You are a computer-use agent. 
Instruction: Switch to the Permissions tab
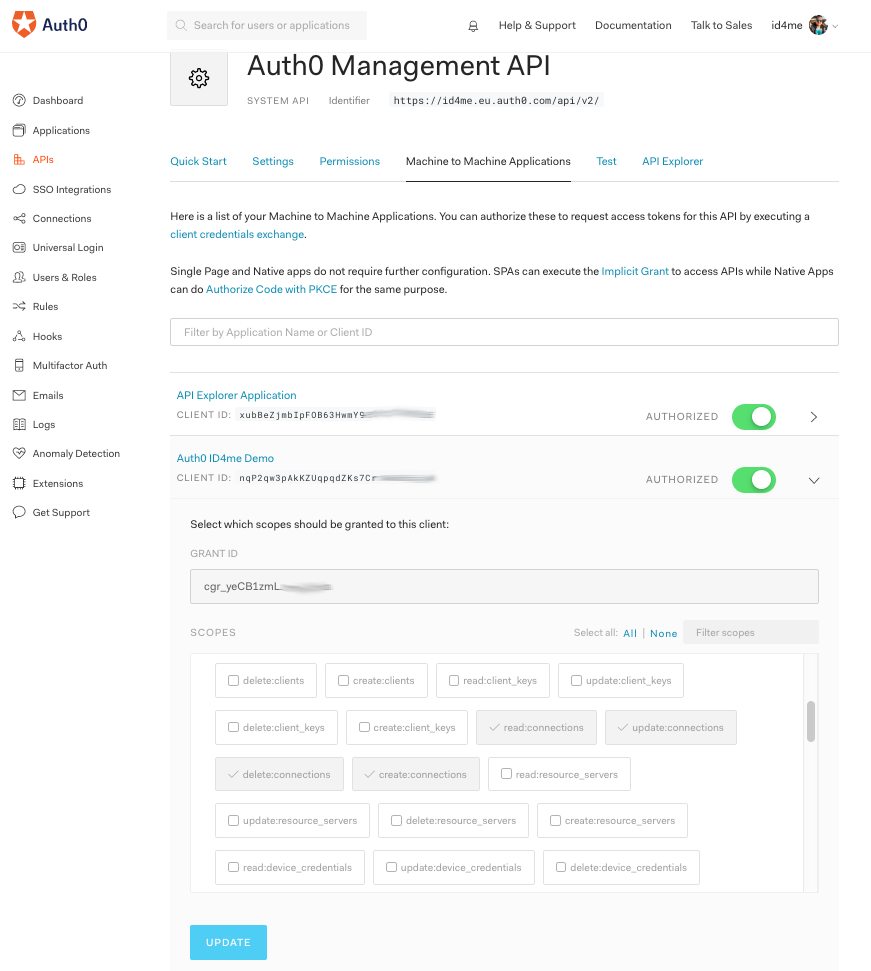(x=350, y=161)
